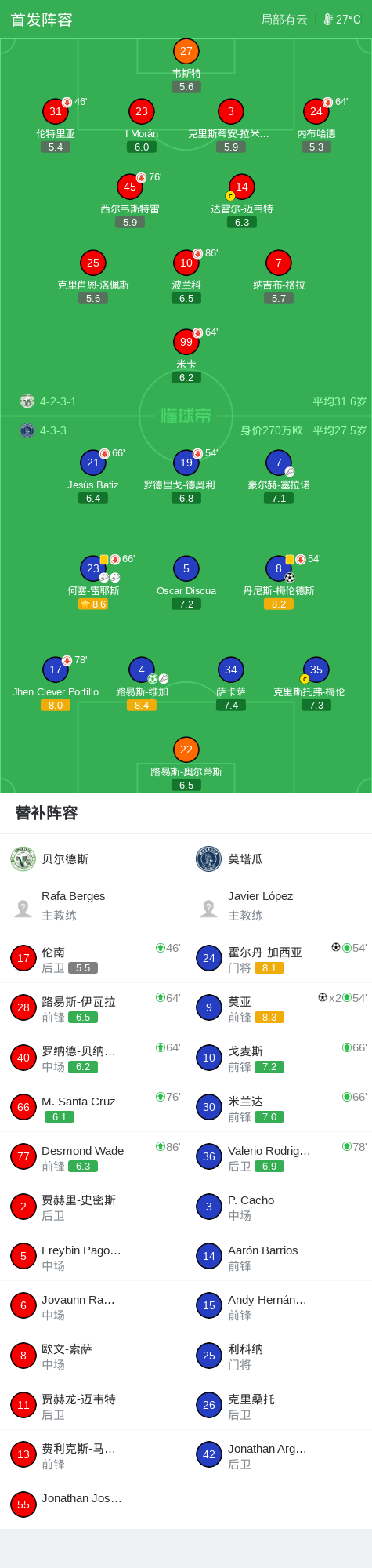Open substitute 路易斯-伊瓦拉 number 28 row

(x=93, y=1007)
